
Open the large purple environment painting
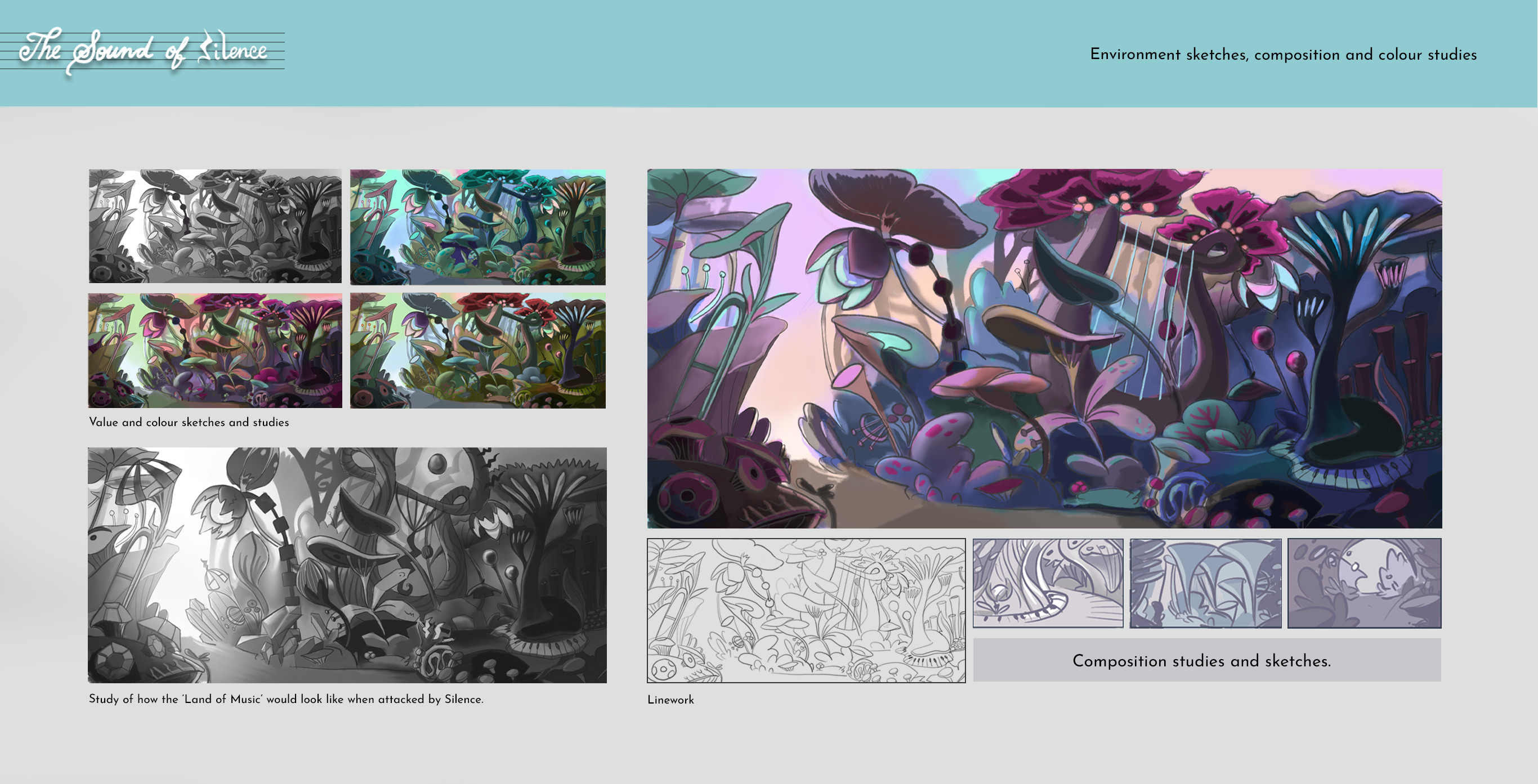click(x=1045, y=349)
